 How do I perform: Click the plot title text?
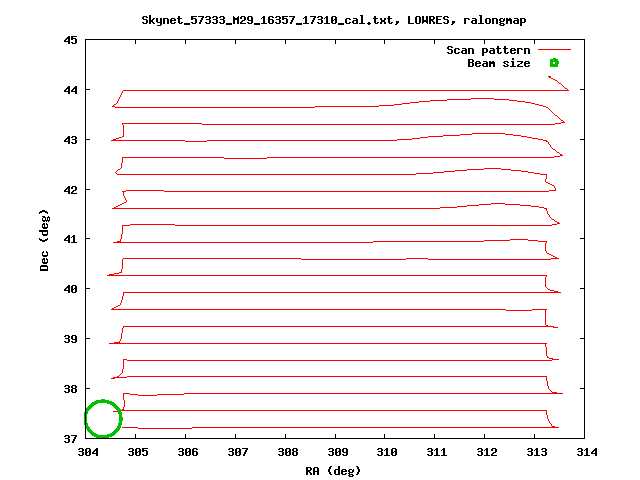(x=333, y=20)
